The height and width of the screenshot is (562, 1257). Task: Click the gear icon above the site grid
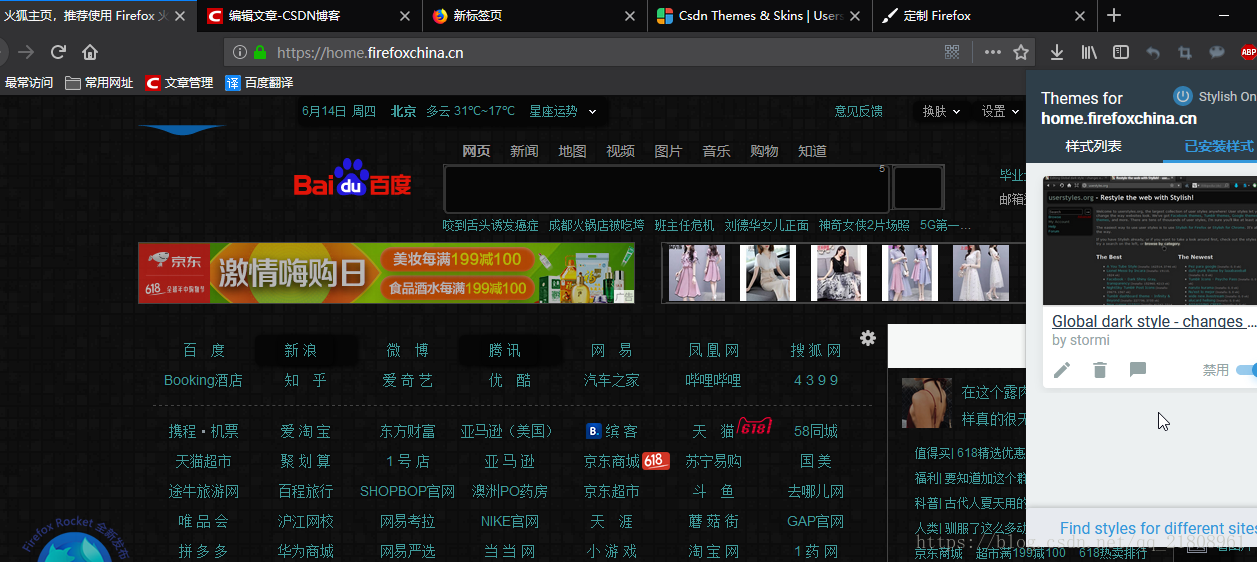coord(868,338)
